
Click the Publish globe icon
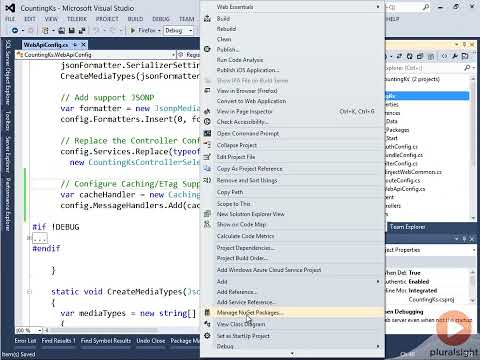tap(207, 49)
